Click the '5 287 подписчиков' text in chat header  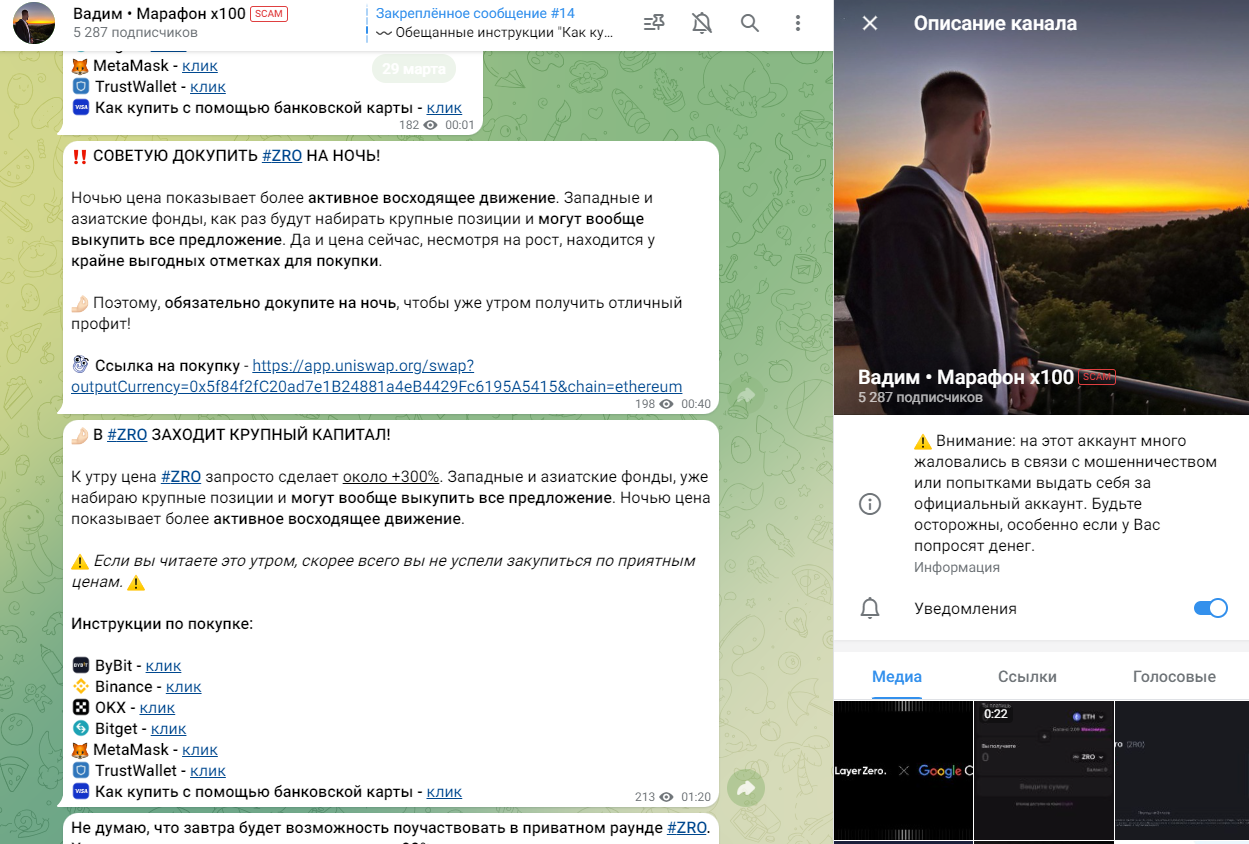135,33
